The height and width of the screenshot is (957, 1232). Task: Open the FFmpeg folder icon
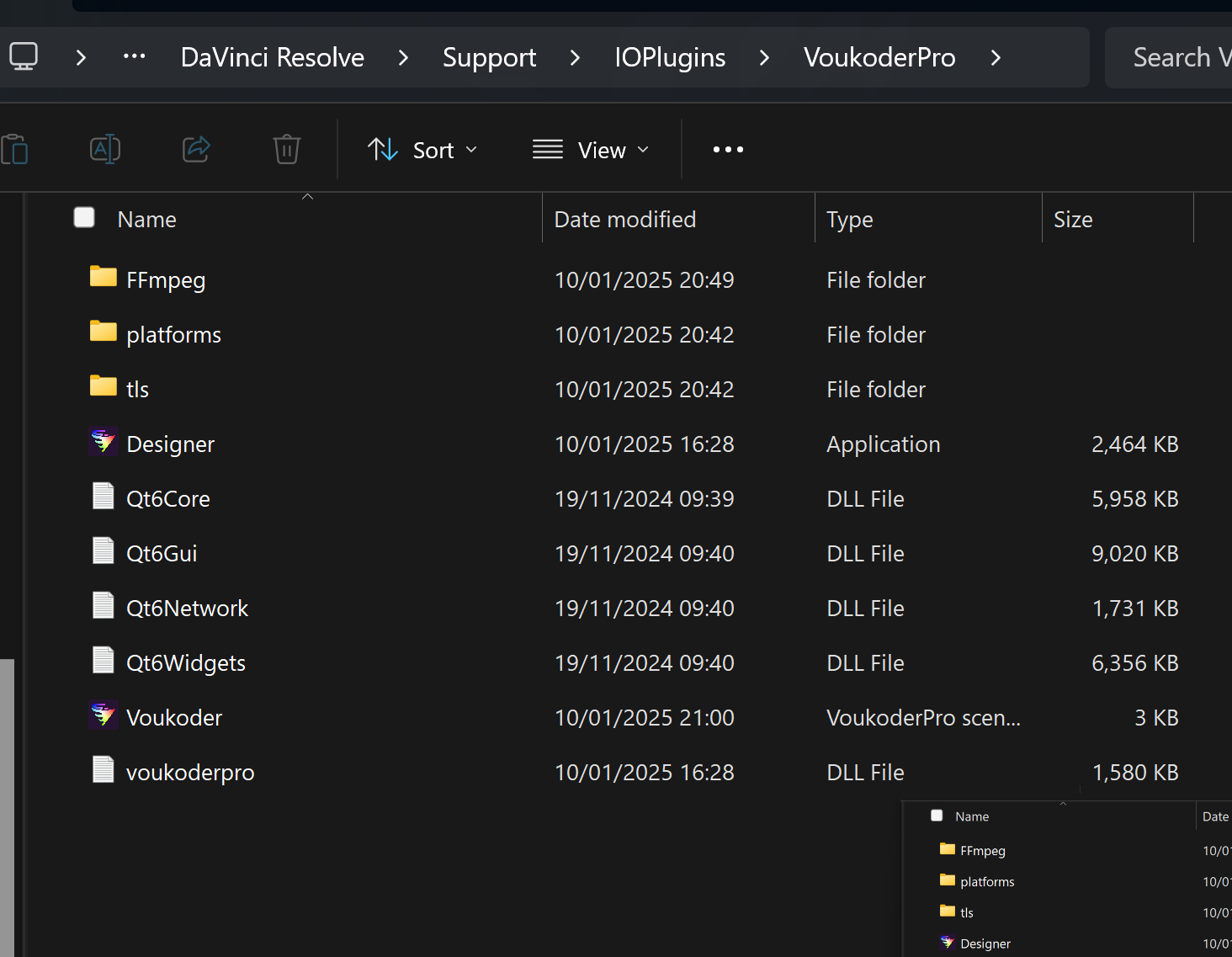pyautogui.click(x=104, y=278)
